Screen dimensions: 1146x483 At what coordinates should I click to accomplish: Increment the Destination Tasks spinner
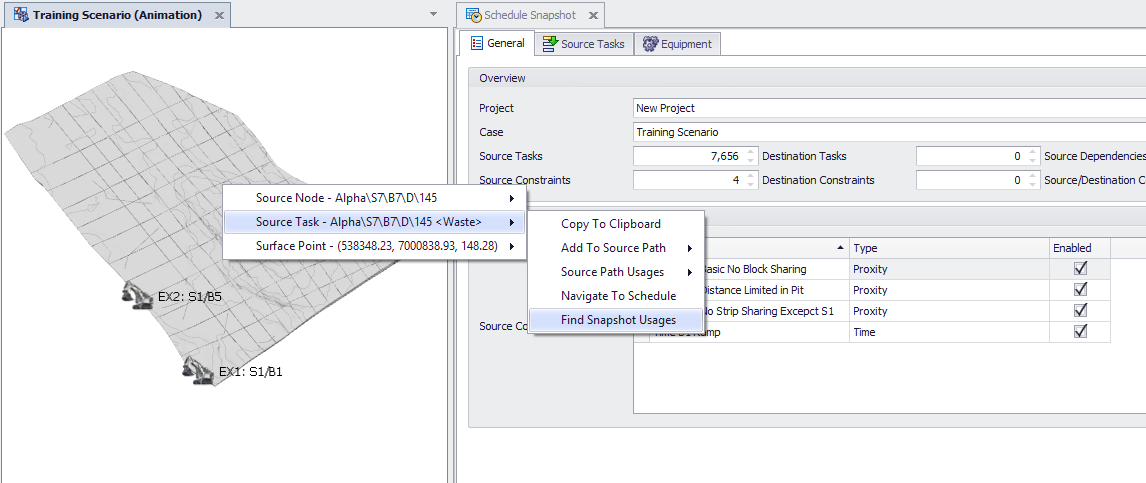pos(1032,152)
